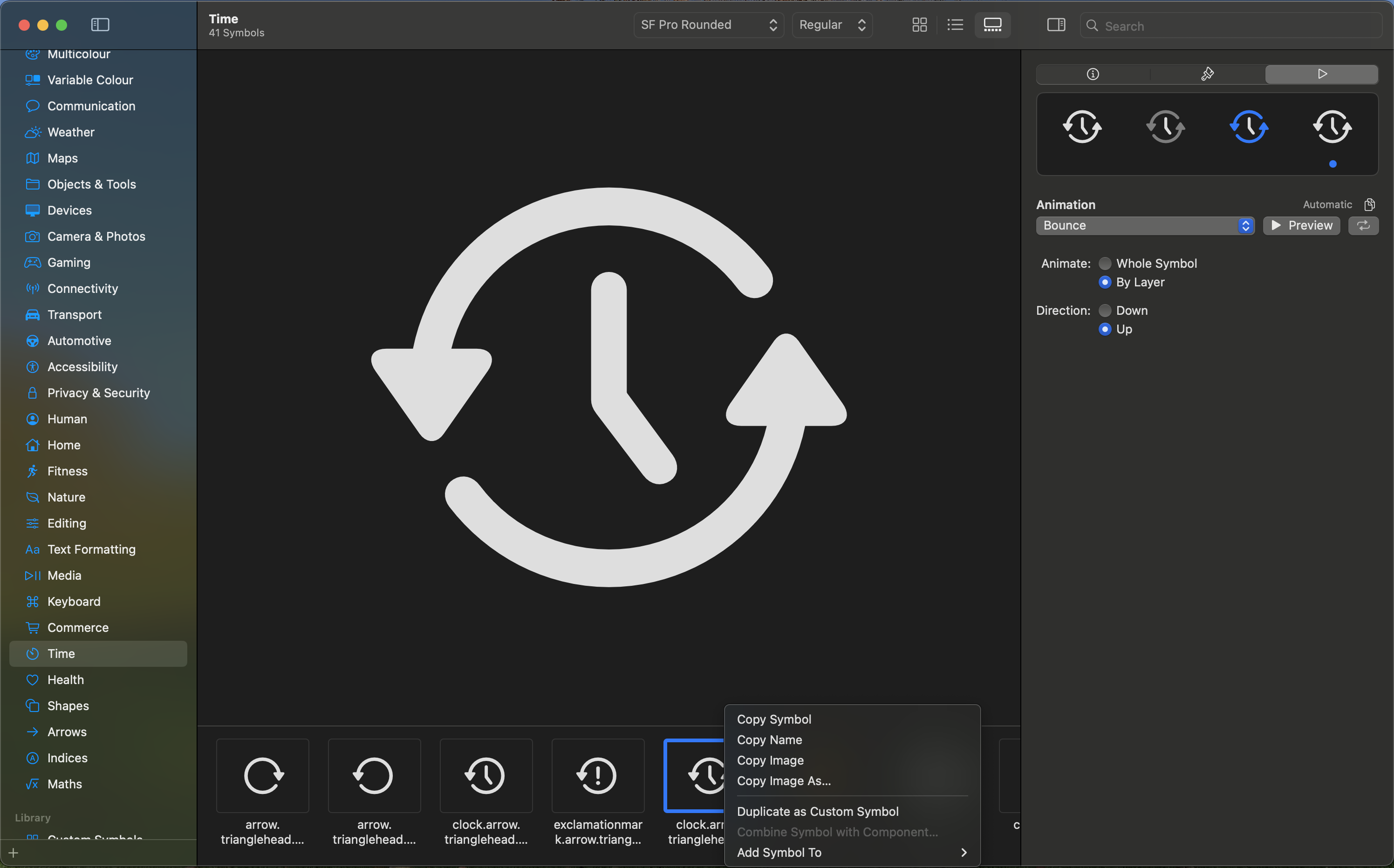
Task: Open Variable Colour category
Action: click(98, 80)
